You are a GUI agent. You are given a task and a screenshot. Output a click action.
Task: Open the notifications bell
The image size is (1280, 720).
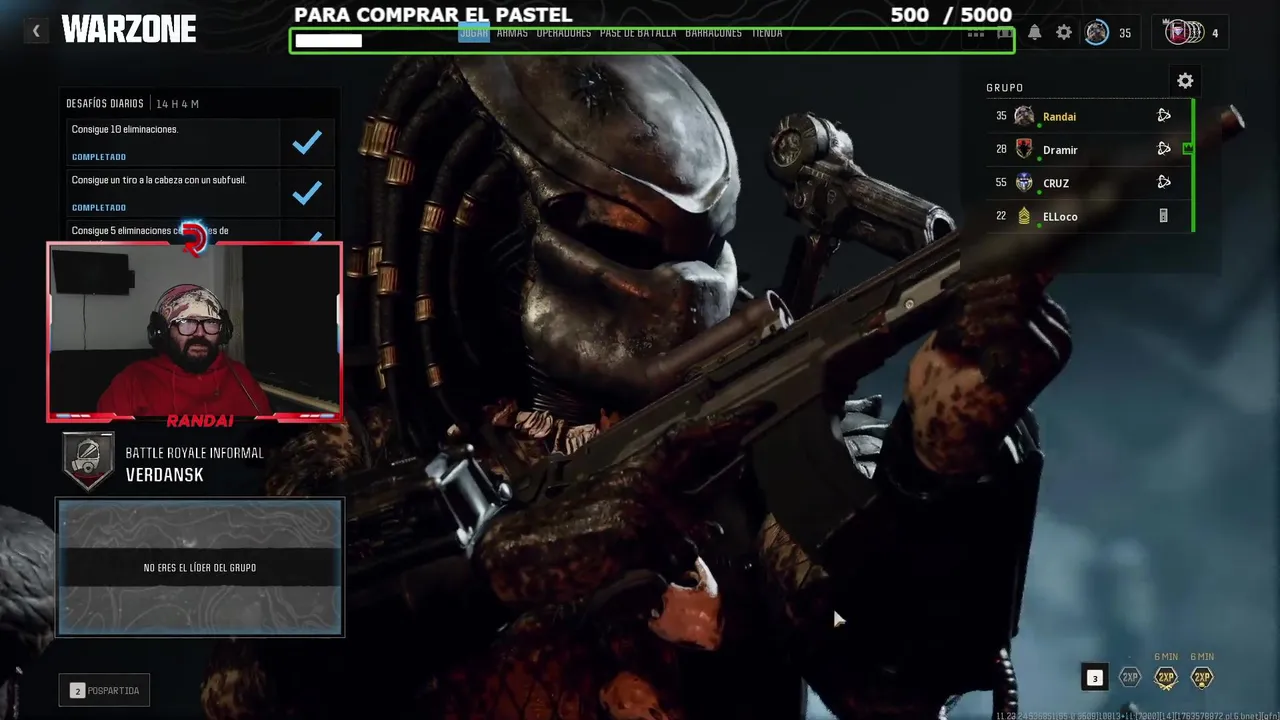click(1035, 33)
